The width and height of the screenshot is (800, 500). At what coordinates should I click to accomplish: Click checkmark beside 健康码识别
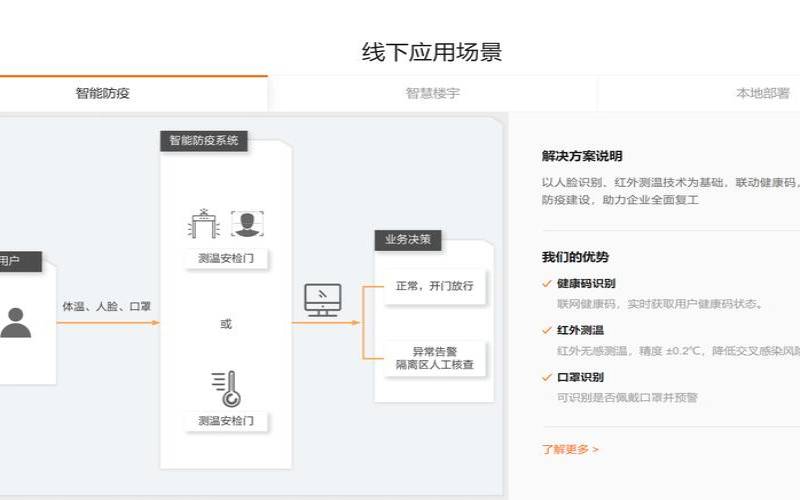pos(547,283)
